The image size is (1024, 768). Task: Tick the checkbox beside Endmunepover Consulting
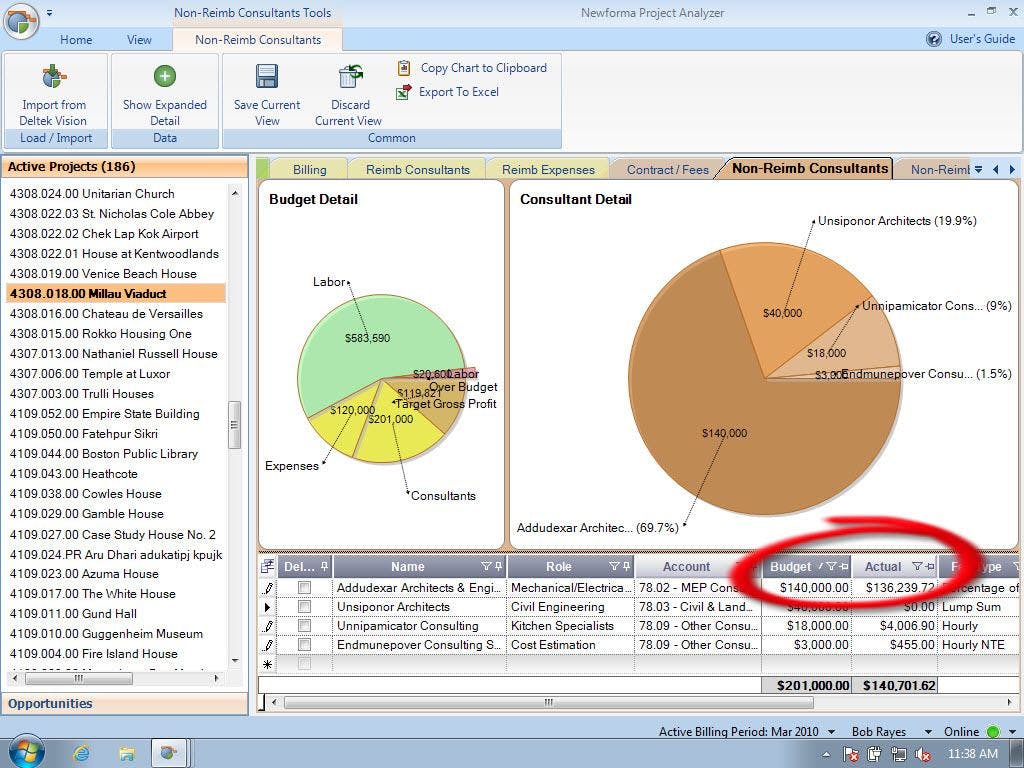tap(306, 645)
